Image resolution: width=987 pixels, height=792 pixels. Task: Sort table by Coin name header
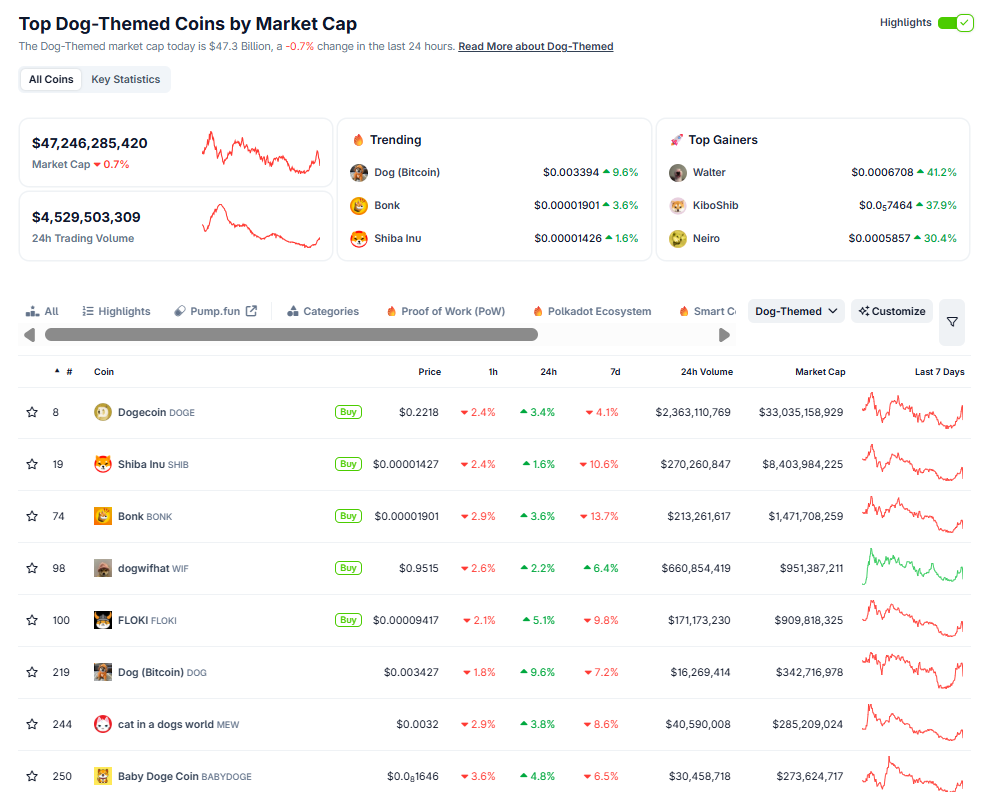[x=104, y=372]
